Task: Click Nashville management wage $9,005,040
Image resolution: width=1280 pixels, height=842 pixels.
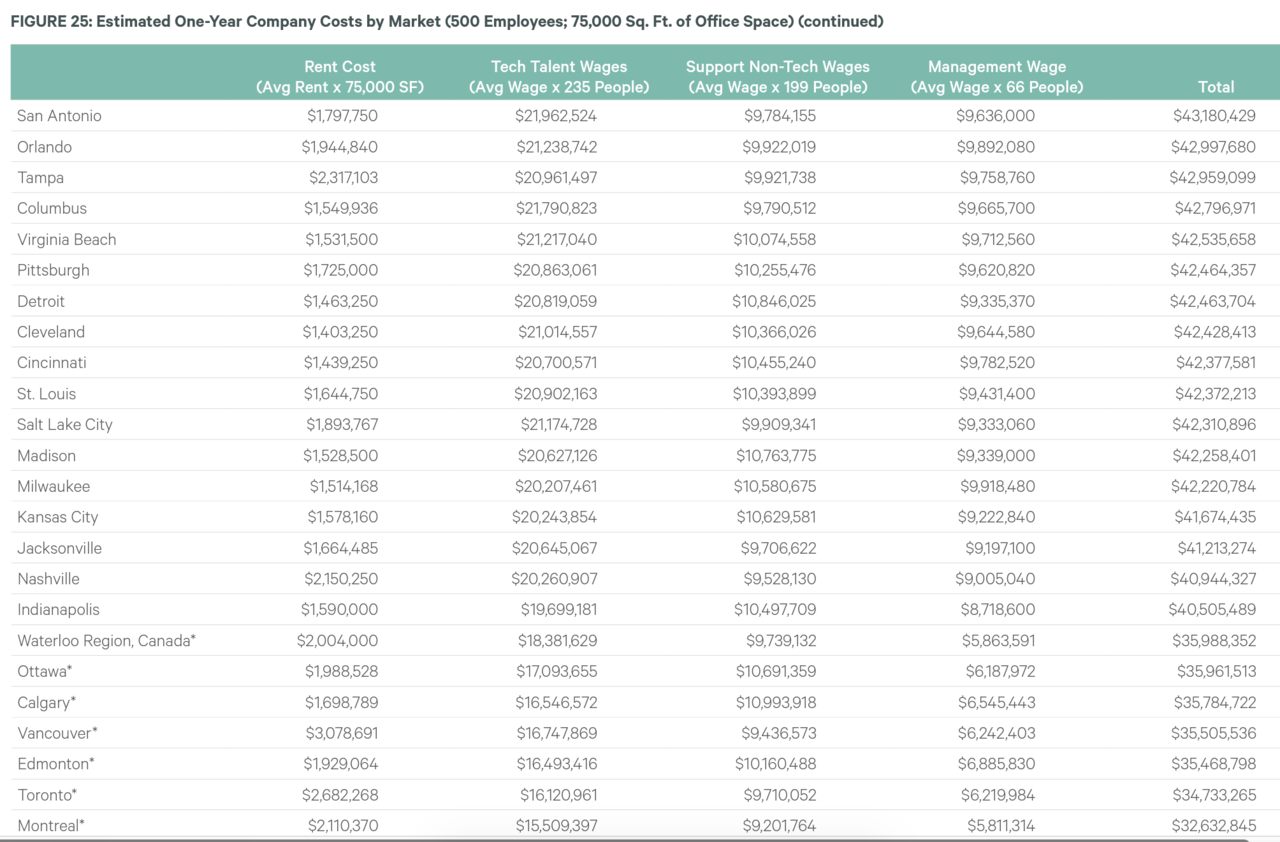Action: (995, 579)
